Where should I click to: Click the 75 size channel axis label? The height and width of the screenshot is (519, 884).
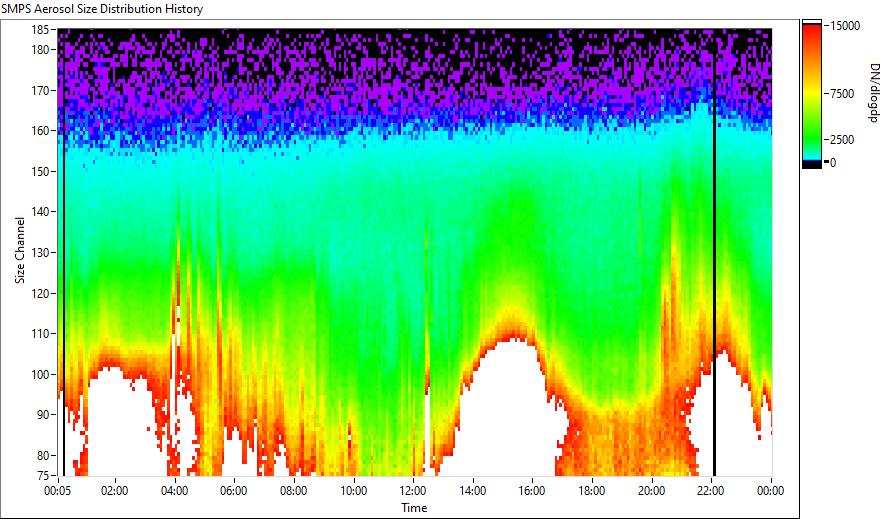point(45,475)
